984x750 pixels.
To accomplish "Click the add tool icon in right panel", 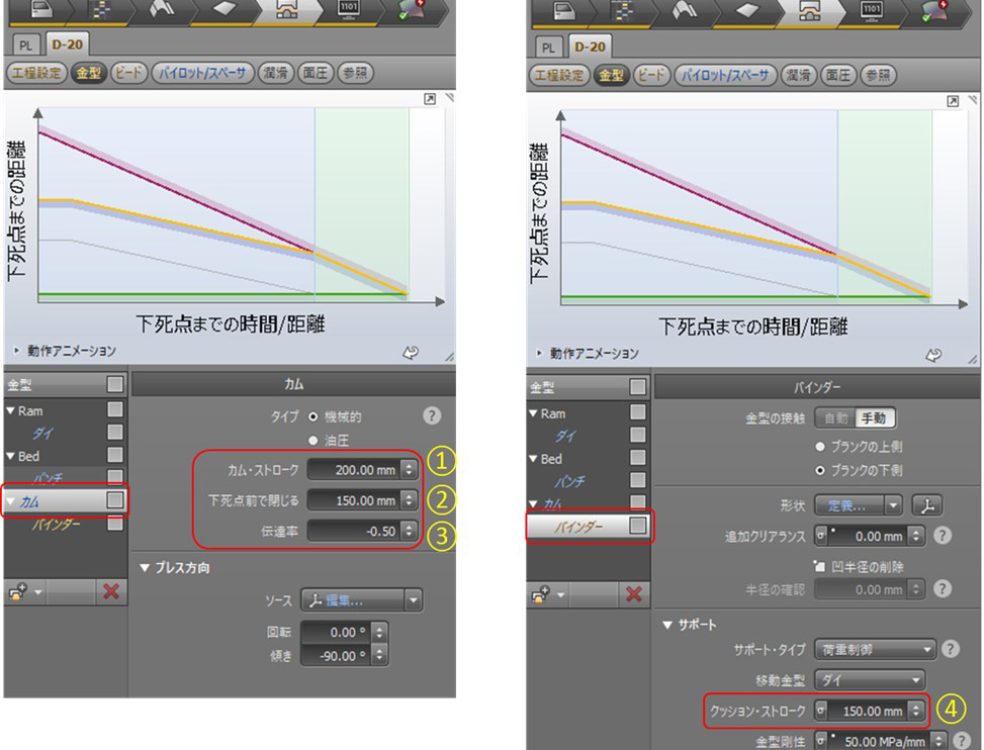I will 540,594.
